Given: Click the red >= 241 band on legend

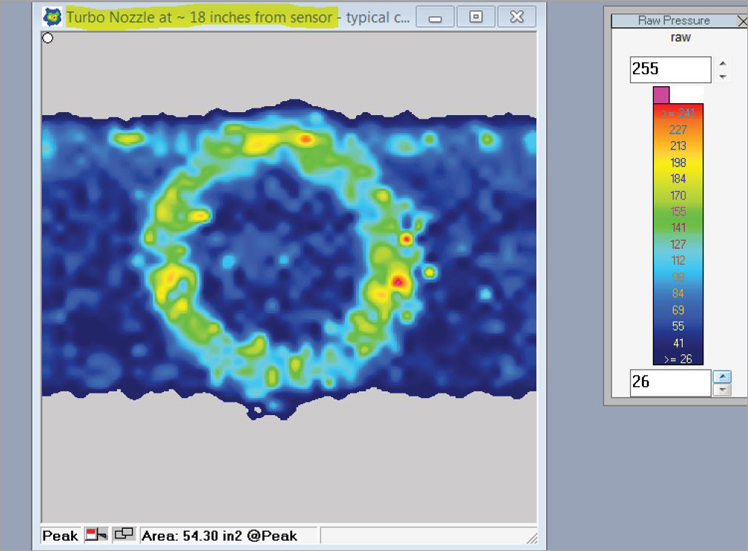Looking at the screenshot, I should [678, 113].
